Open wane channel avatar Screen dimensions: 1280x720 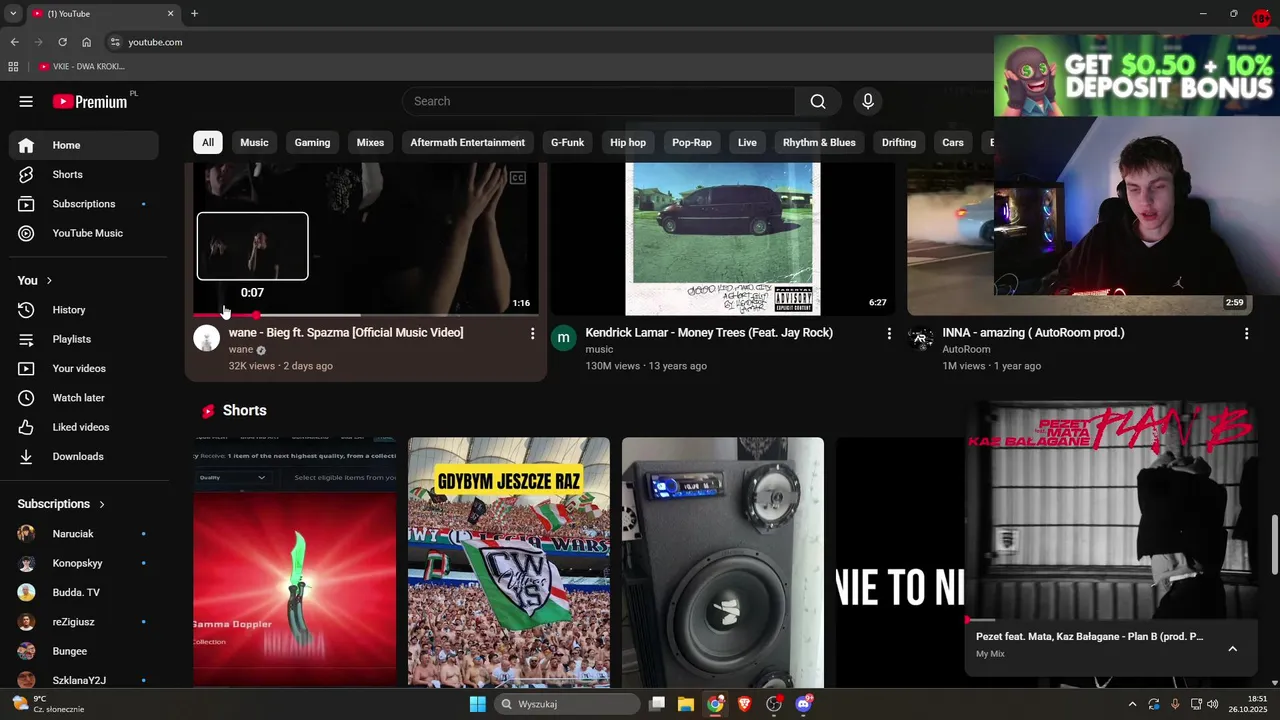pyautogui.click(x=206, y=338)
